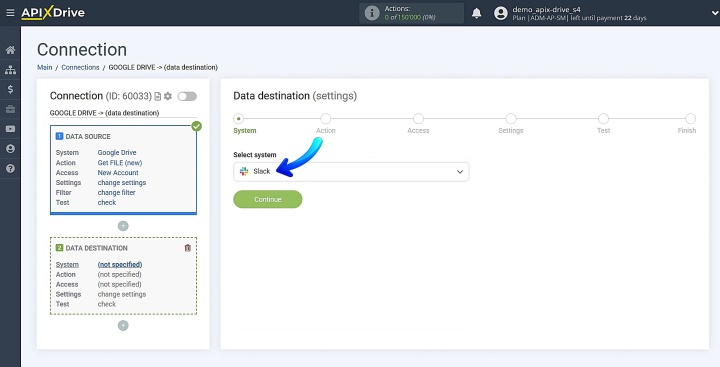The height and width of the screenshot is (367, 720).
Task: Go to the Main breadcrumb
Action: coord(45,67)
